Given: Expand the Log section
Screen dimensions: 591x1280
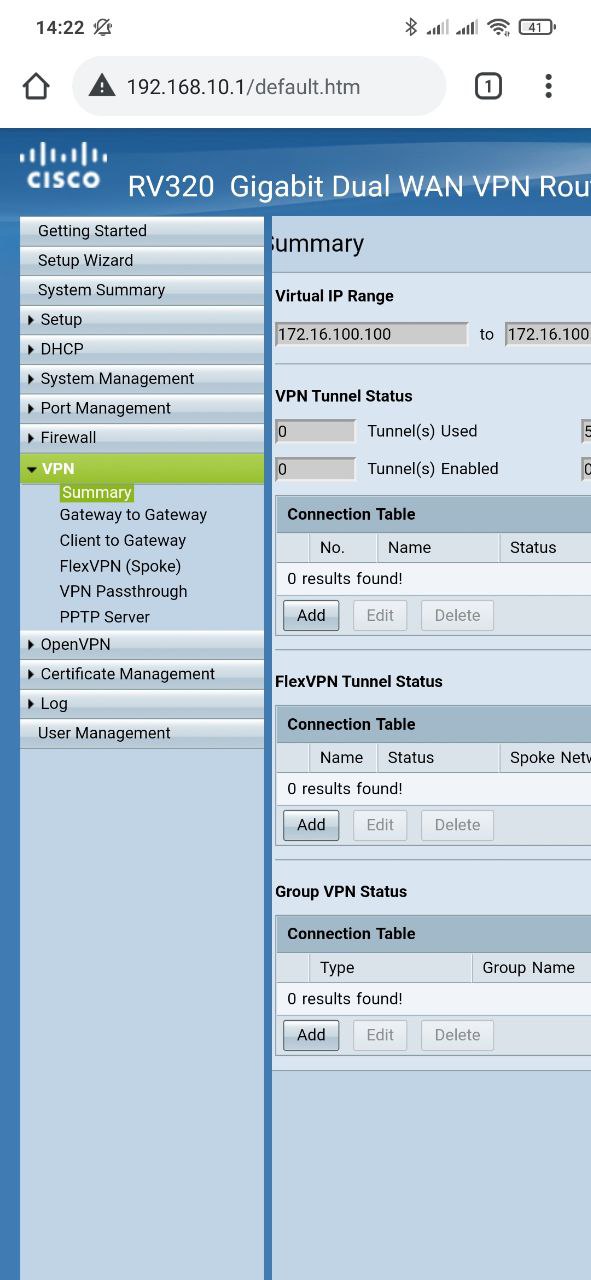Looking at the screenshot, I should point(142,703).
